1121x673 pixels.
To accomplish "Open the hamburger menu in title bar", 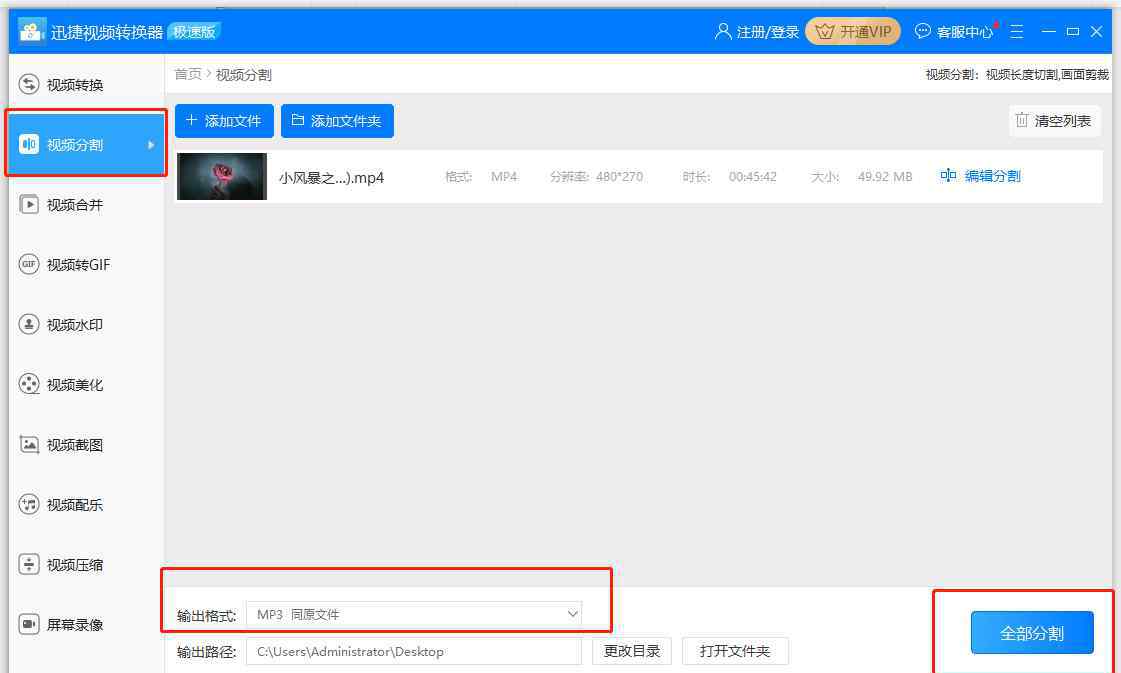I will point(1016,32).
